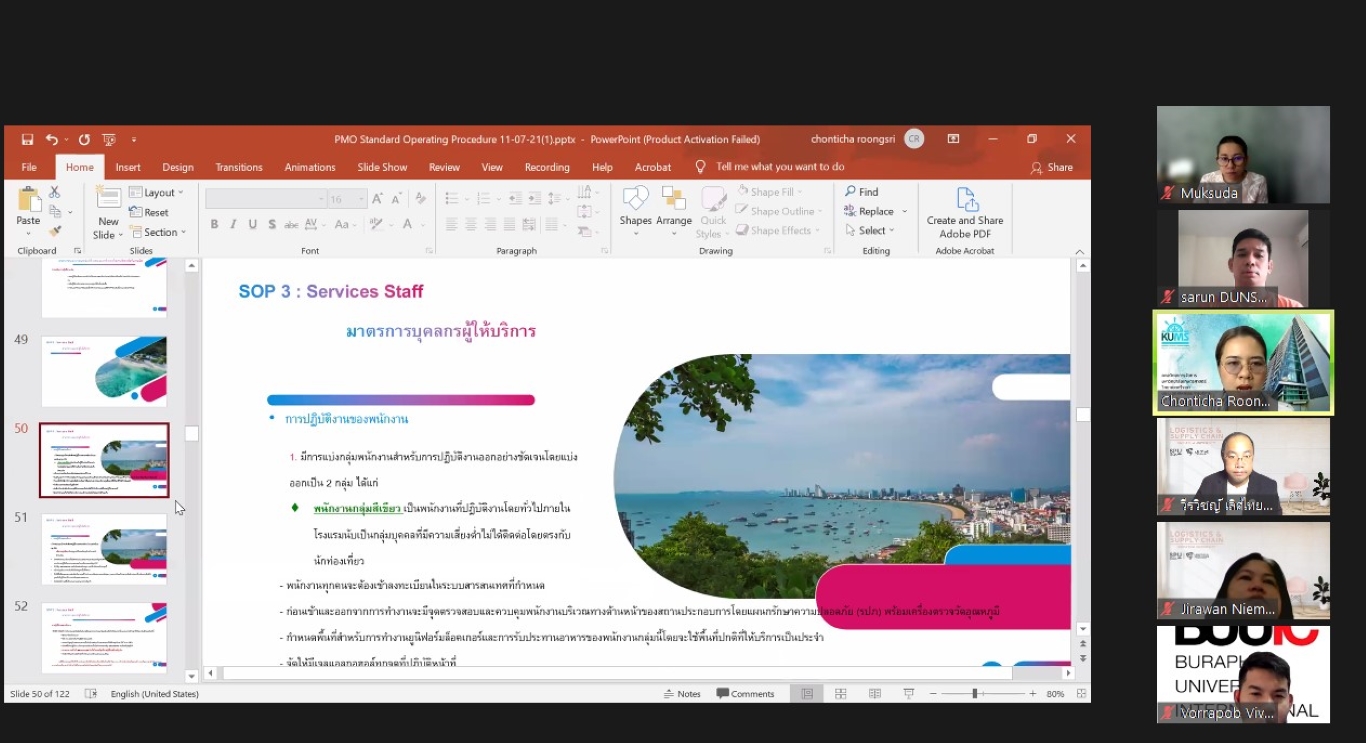Click Tell me what you want to do
This screenshot has height=743, width=1366.
tap(780, 167)
